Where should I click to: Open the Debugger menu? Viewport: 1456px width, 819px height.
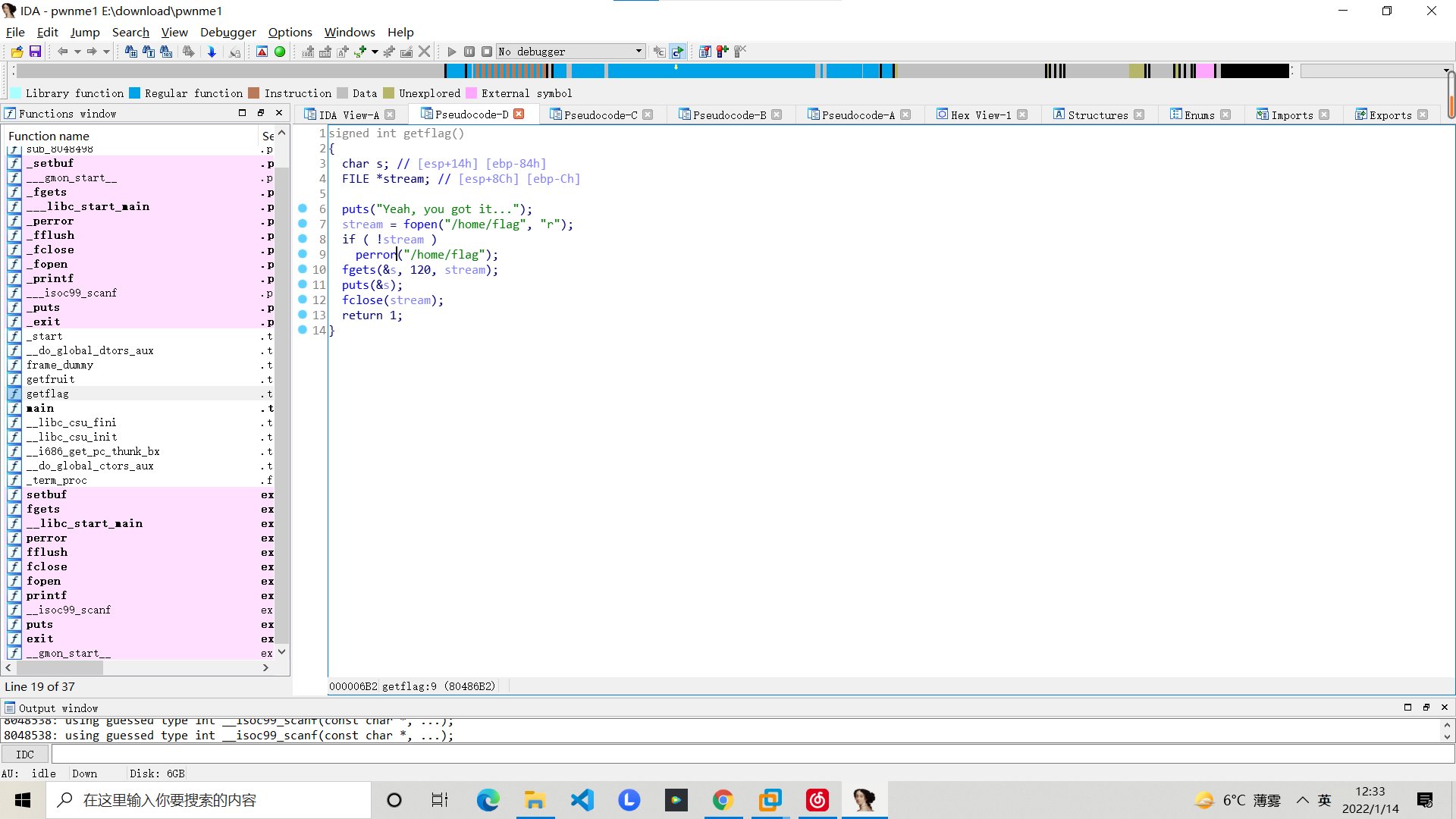(228, 32)
